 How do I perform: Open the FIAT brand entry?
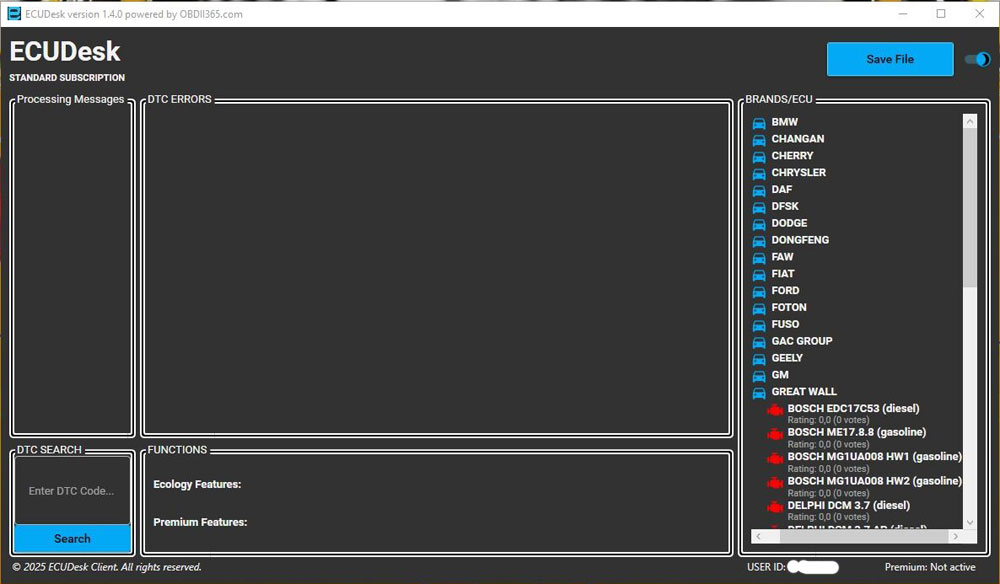[x=783, y=274]
